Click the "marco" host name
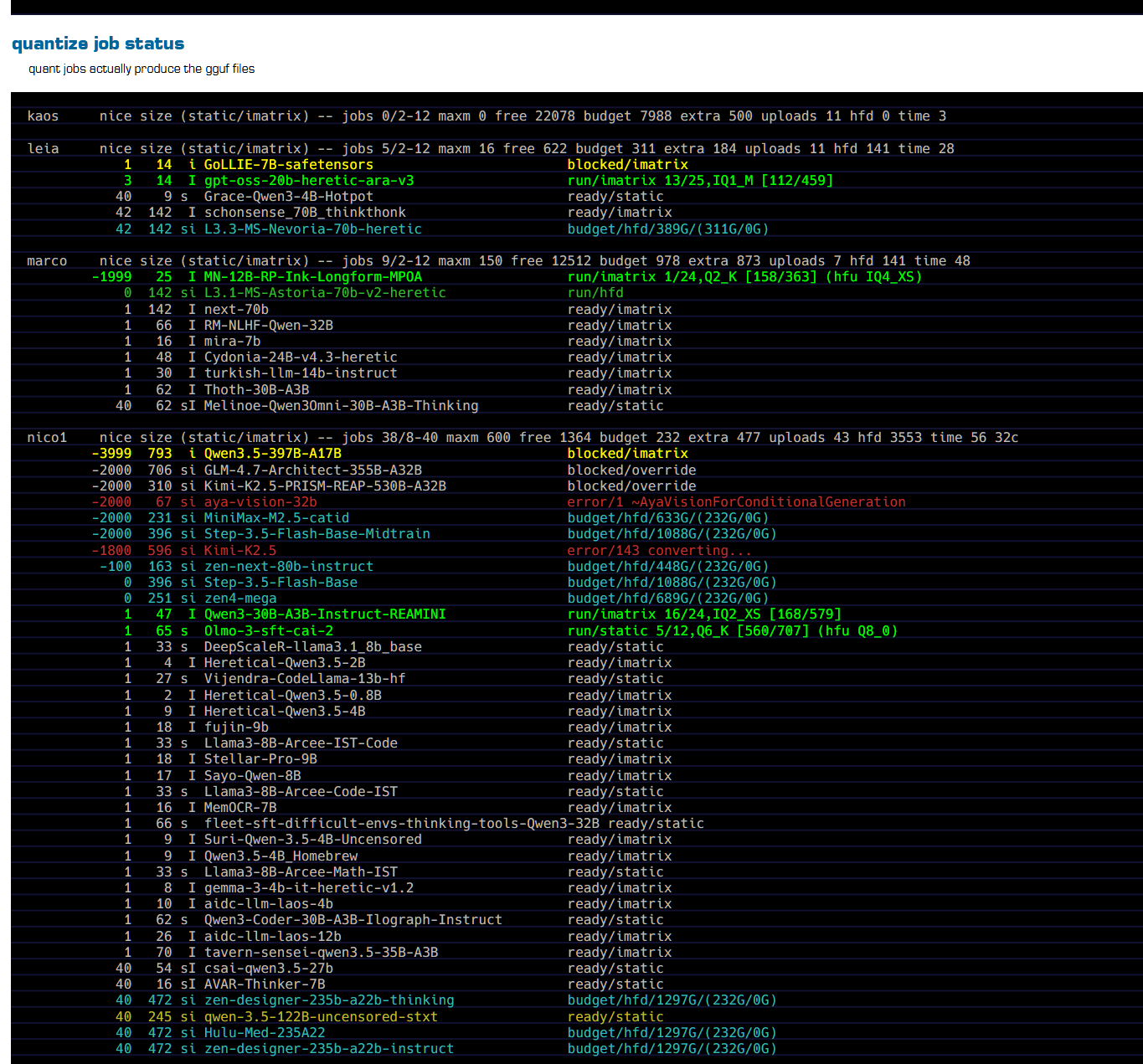 coord(47,261)
